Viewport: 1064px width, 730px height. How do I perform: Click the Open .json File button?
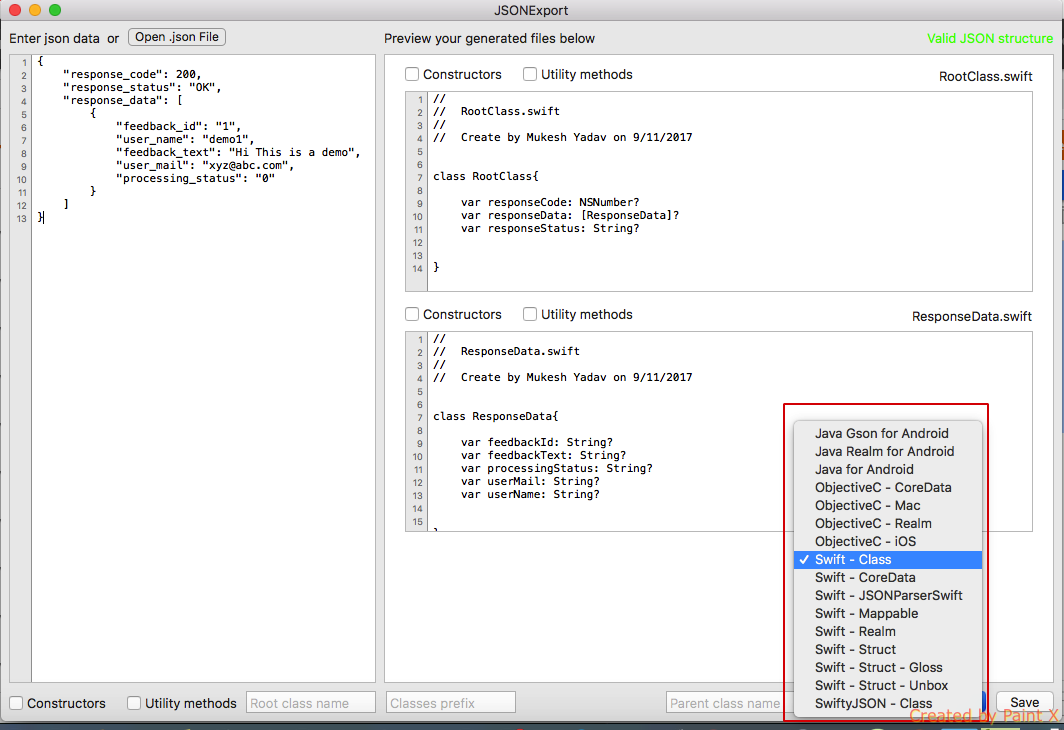(177, 37)
